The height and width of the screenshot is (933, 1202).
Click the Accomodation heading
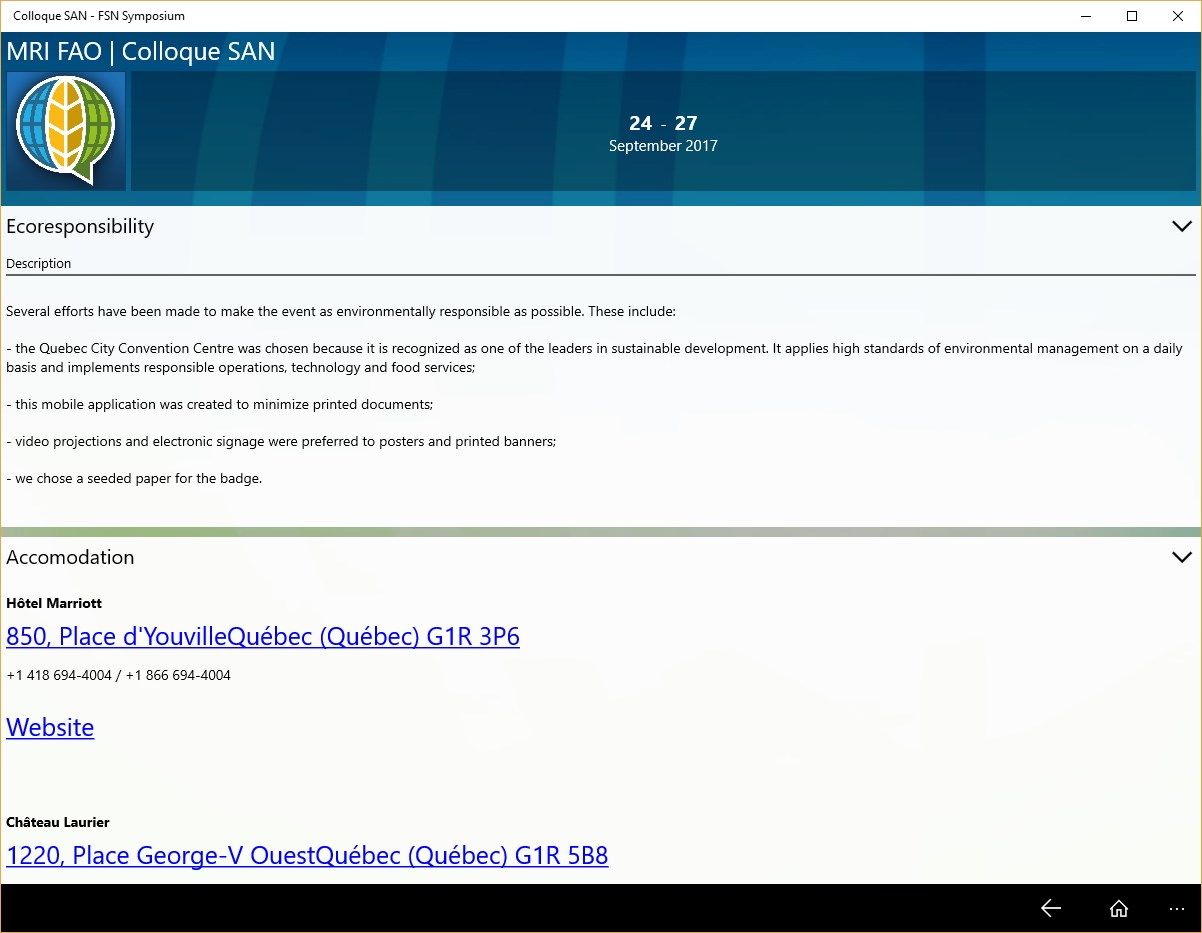click(x=70, y=557)
